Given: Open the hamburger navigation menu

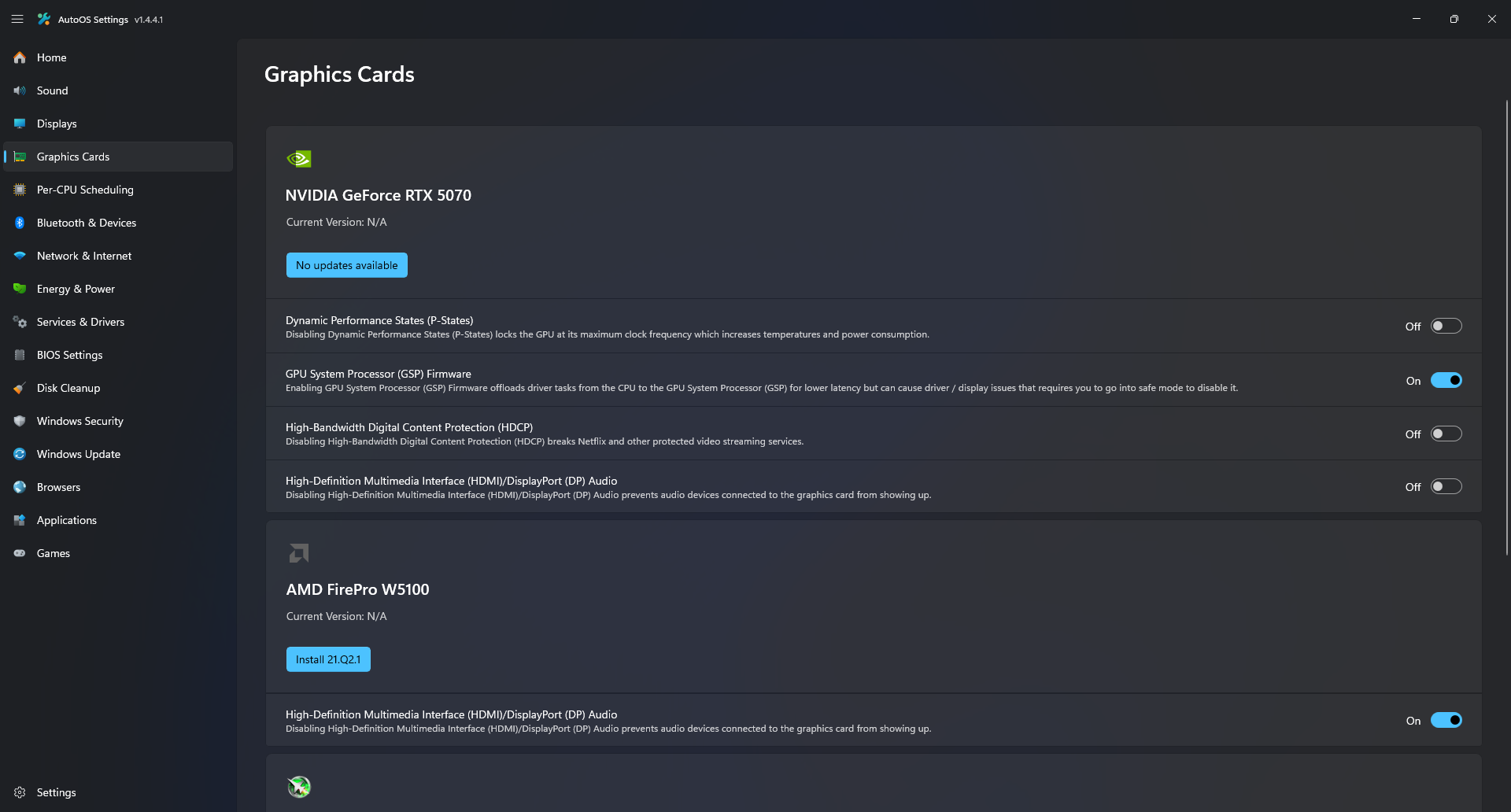Looking at the screenshot, I should tap(17, 19).
